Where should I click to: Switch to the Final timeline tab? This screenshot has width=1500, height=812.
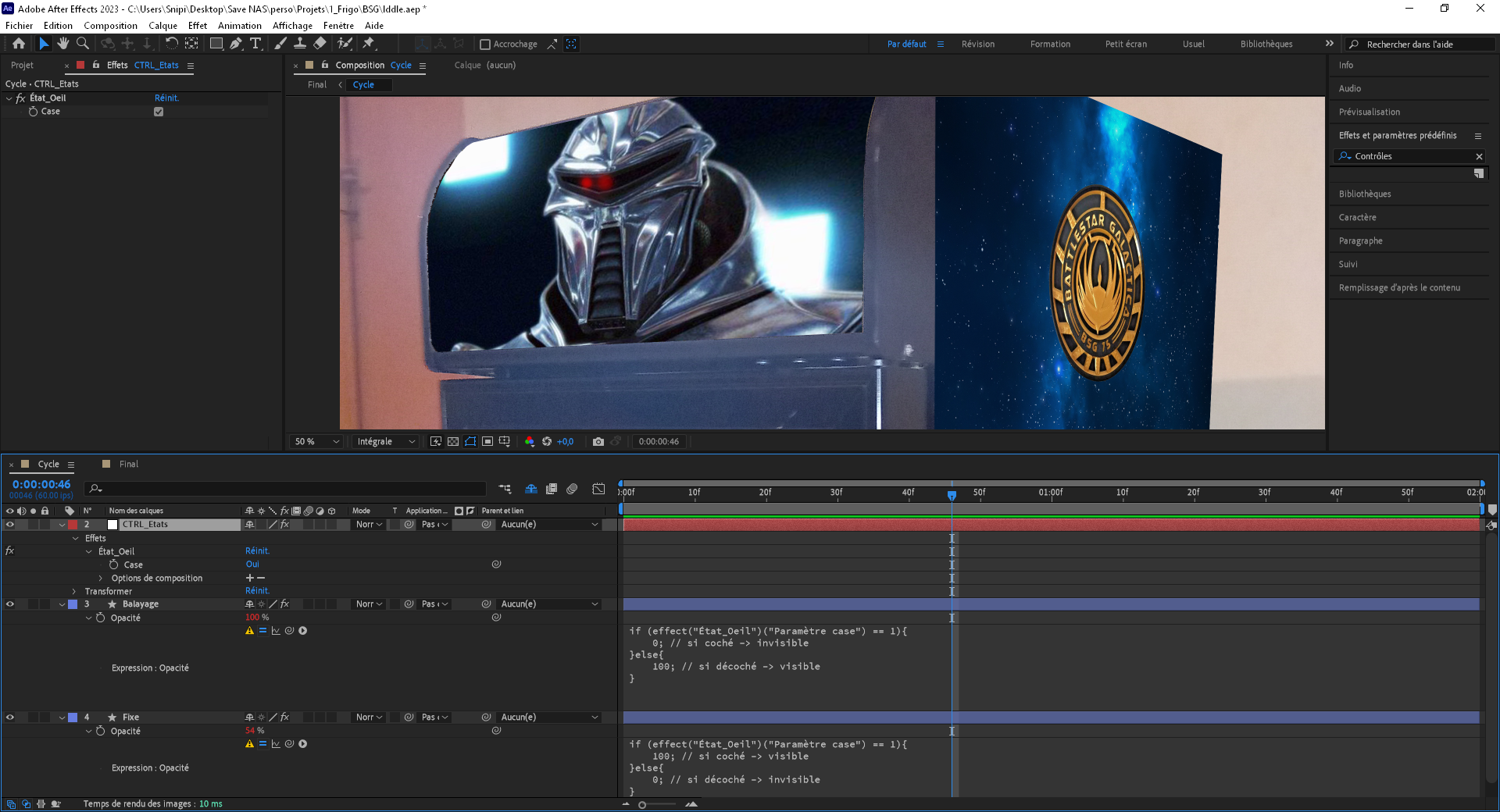click(x=129, y=465)
